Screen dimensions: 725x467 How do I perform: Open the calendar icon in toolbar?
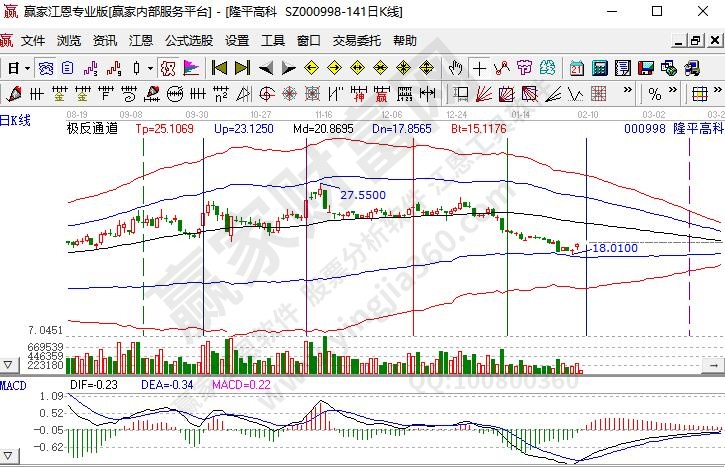pos(577,68)
